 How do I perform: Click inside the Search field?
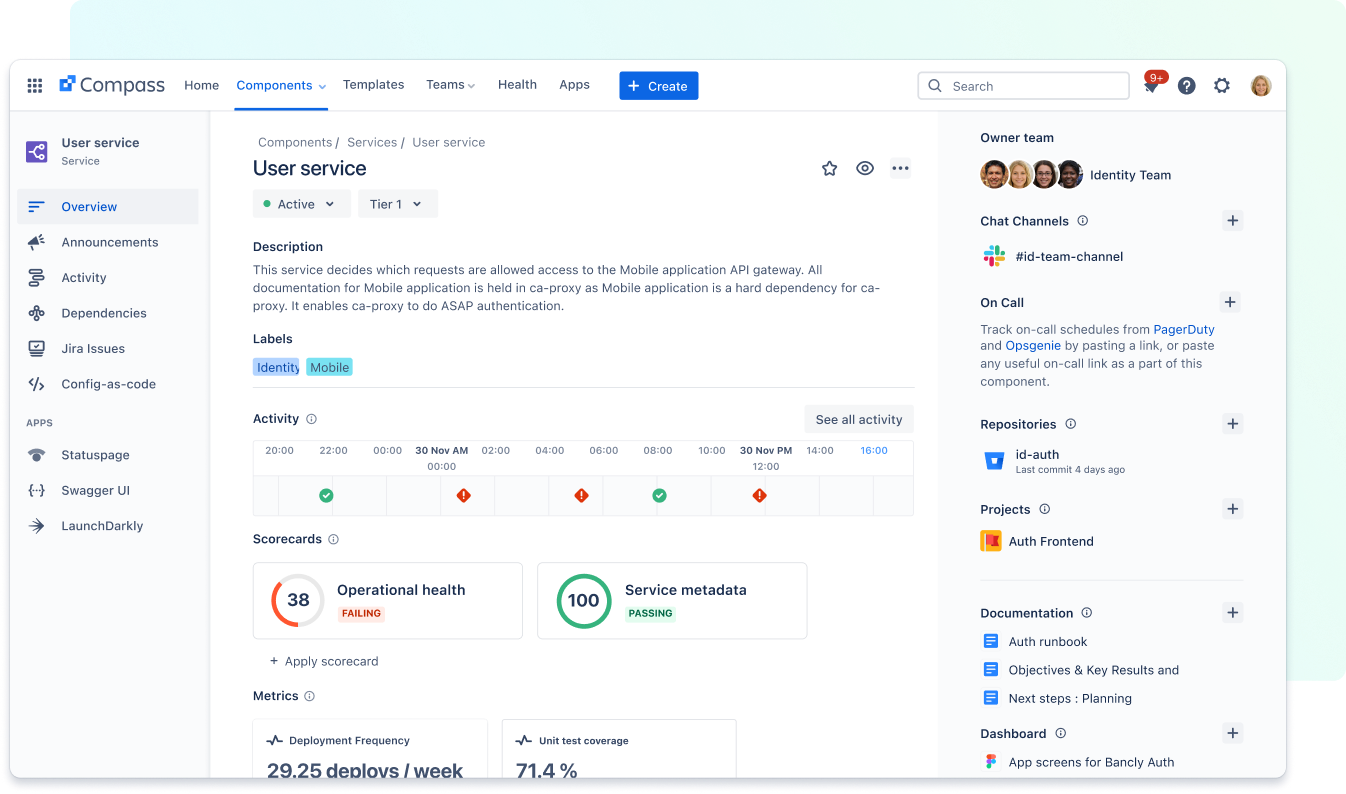click(x=1022, y=85)
